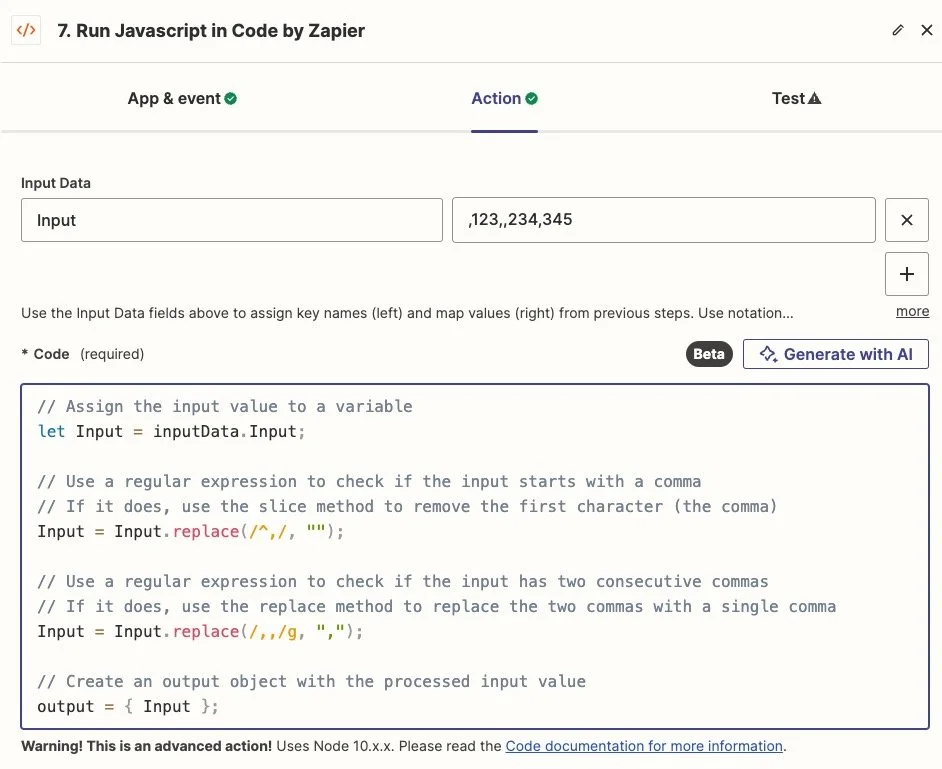Go to the Test tab
The image size is (942, 769).
(x=796, y=99)
